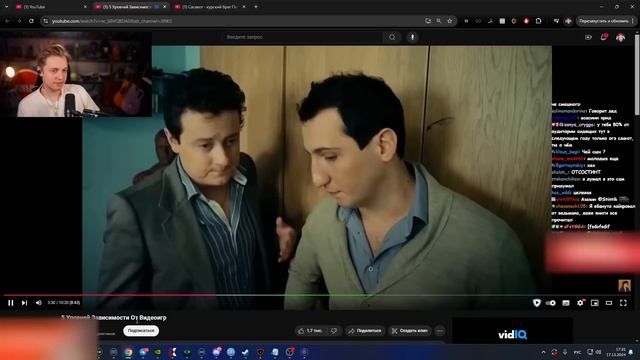640x360 pixels.
Task: Dislike the video with thumbs down
Action: pos(334,331)
